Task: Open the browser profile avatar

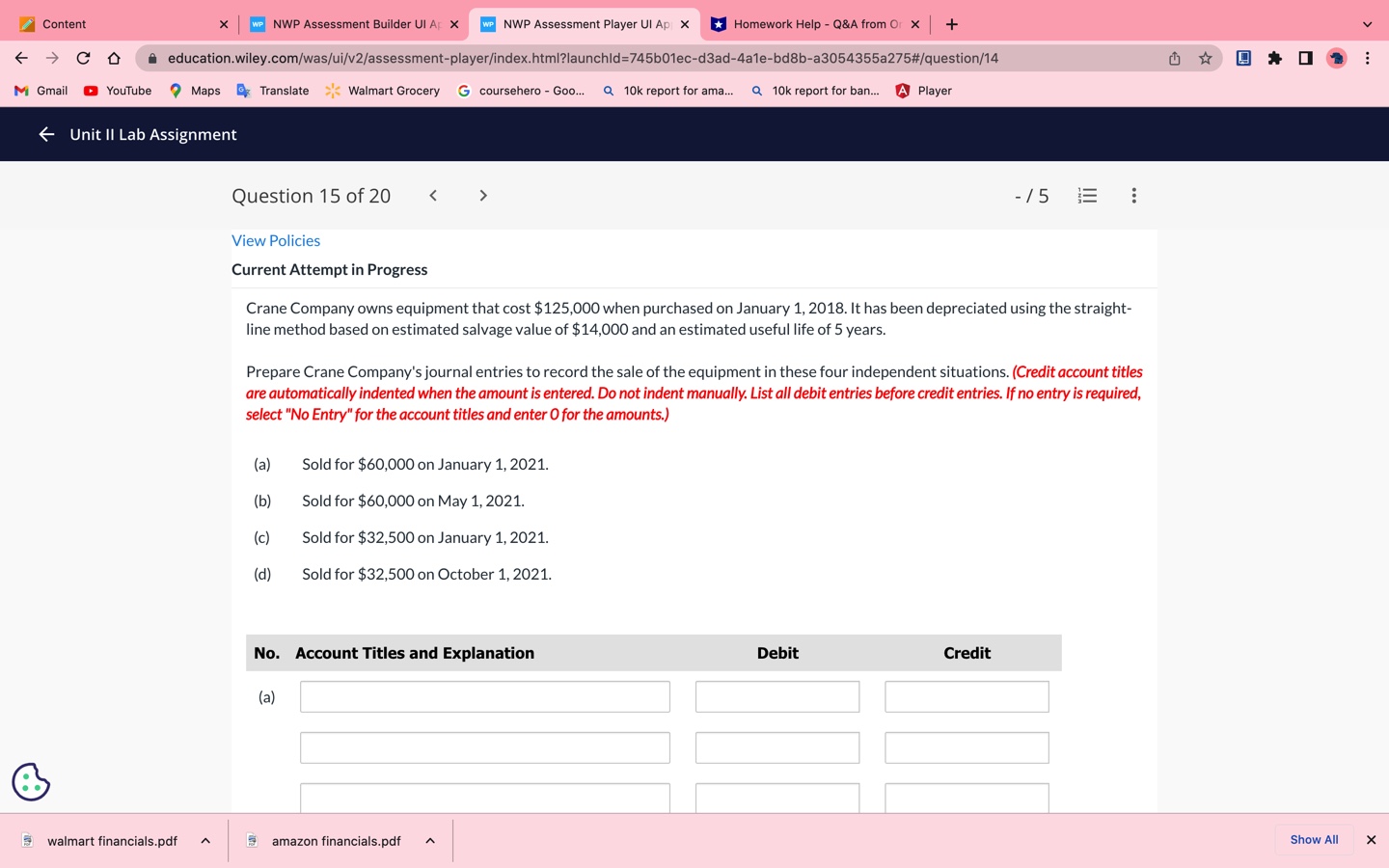Action: pyautogui.click(x=1336, y=58)
